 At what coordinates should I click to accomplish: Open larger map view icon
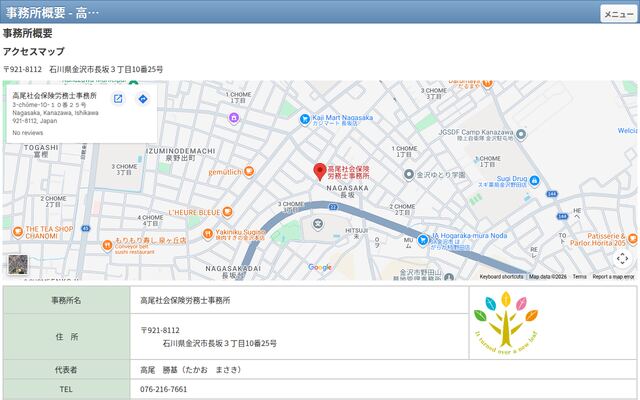(x=118, y=99)
